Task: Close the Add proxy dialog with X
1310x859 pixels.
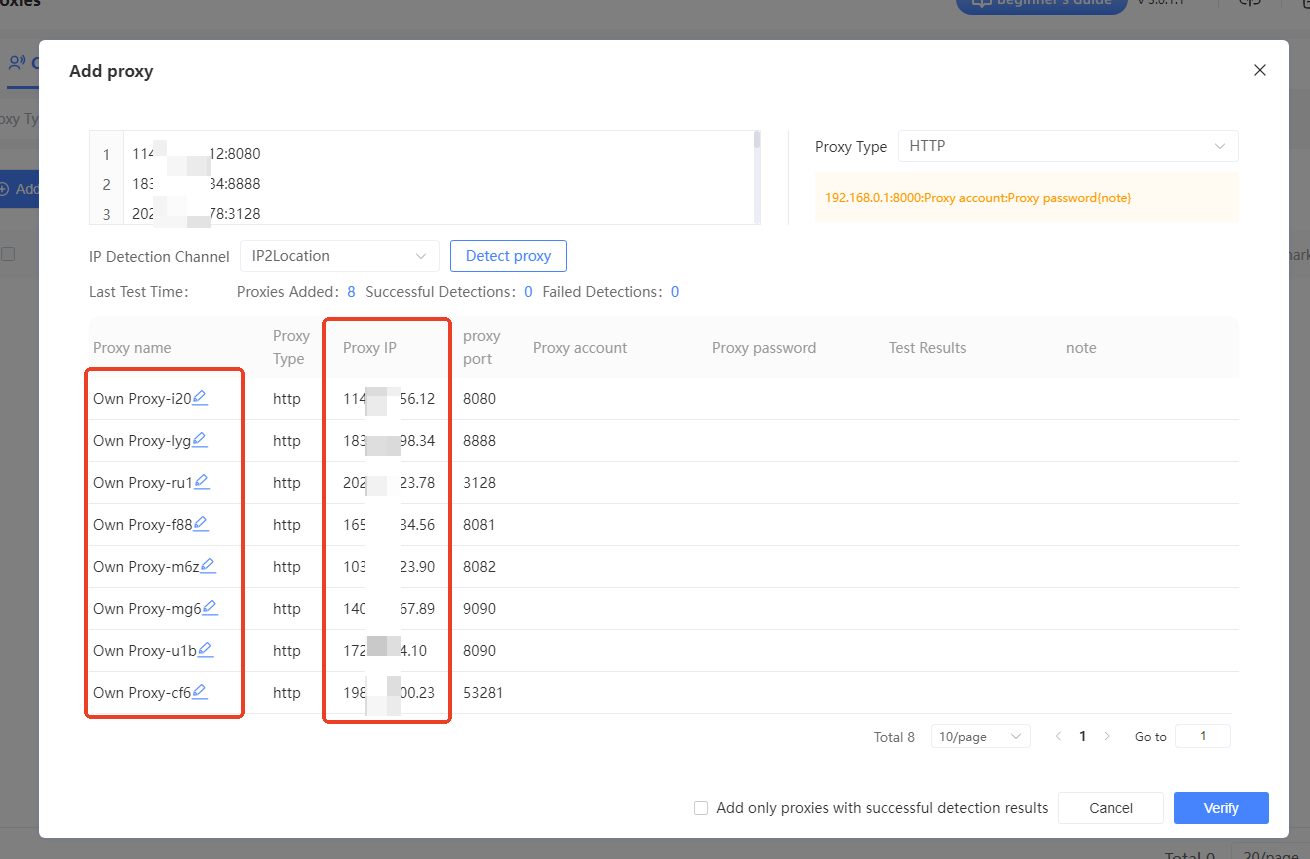Action: click(x=1259, y=70)
